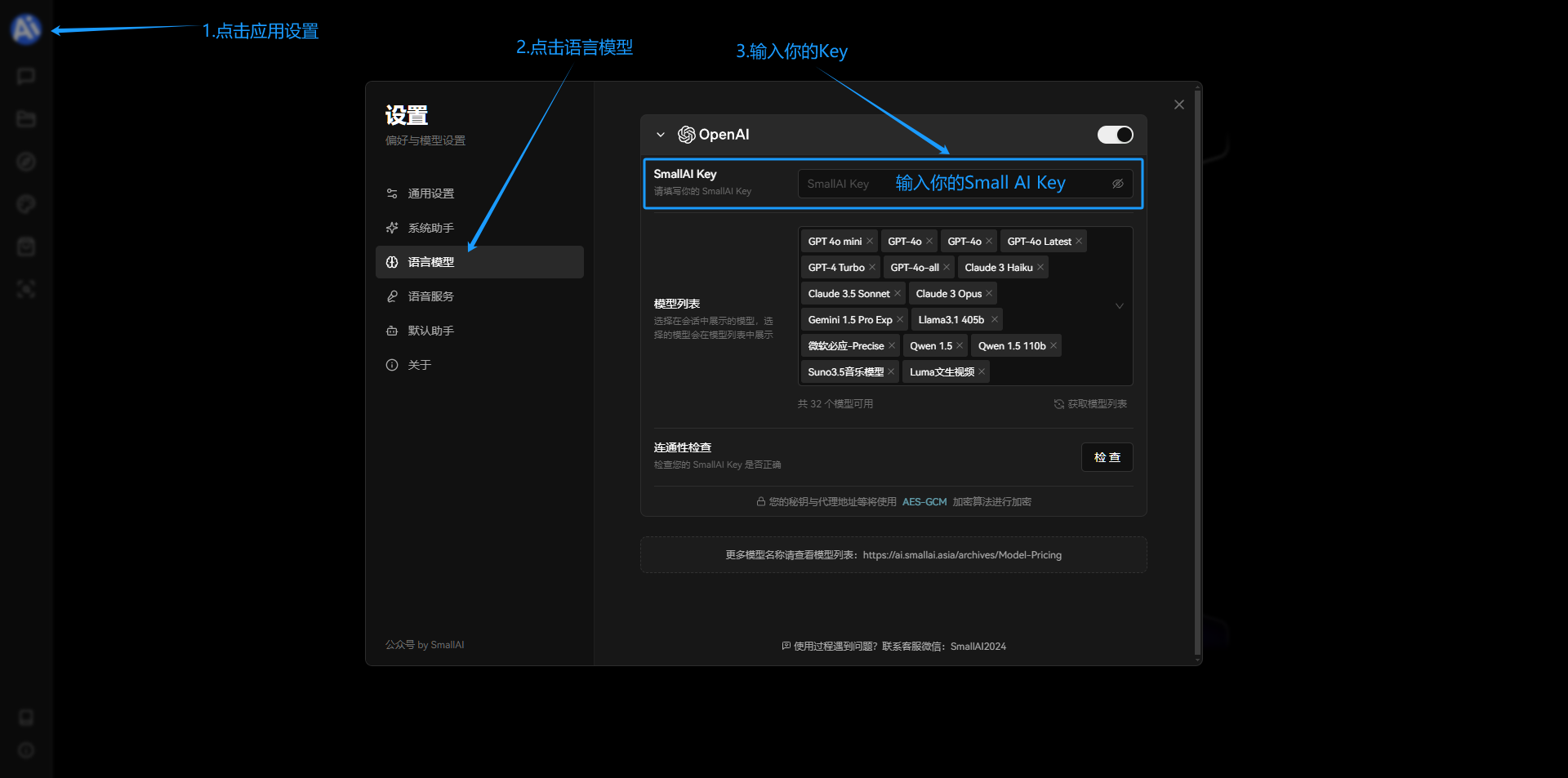This screenshot has width=1568, height=778.
Task: Click the settings dialog vertical scrollbar
Action: (x=1197, y=373)
